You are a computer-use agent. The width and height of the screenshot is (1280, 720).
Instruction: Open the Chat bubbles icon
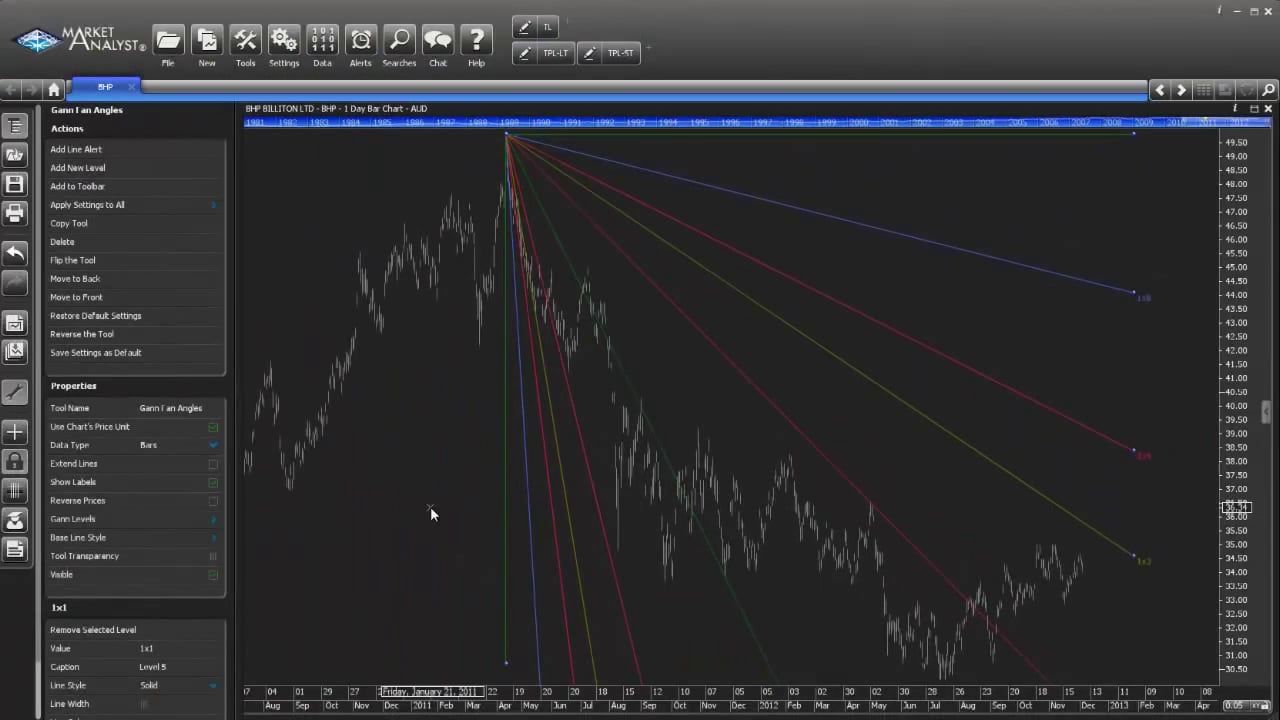click(x=438, y=41)
